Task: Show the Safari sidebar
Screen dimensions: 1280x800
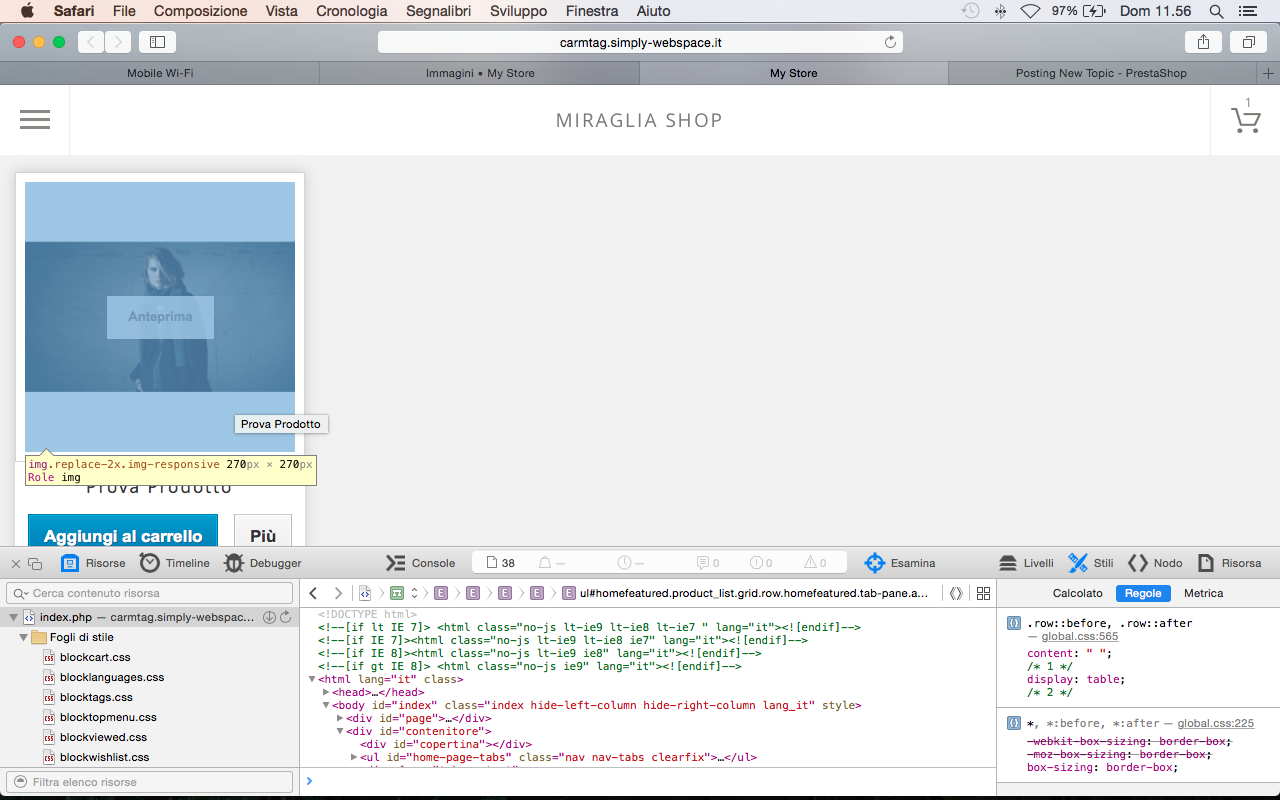Action: click(x=157, y=42)
